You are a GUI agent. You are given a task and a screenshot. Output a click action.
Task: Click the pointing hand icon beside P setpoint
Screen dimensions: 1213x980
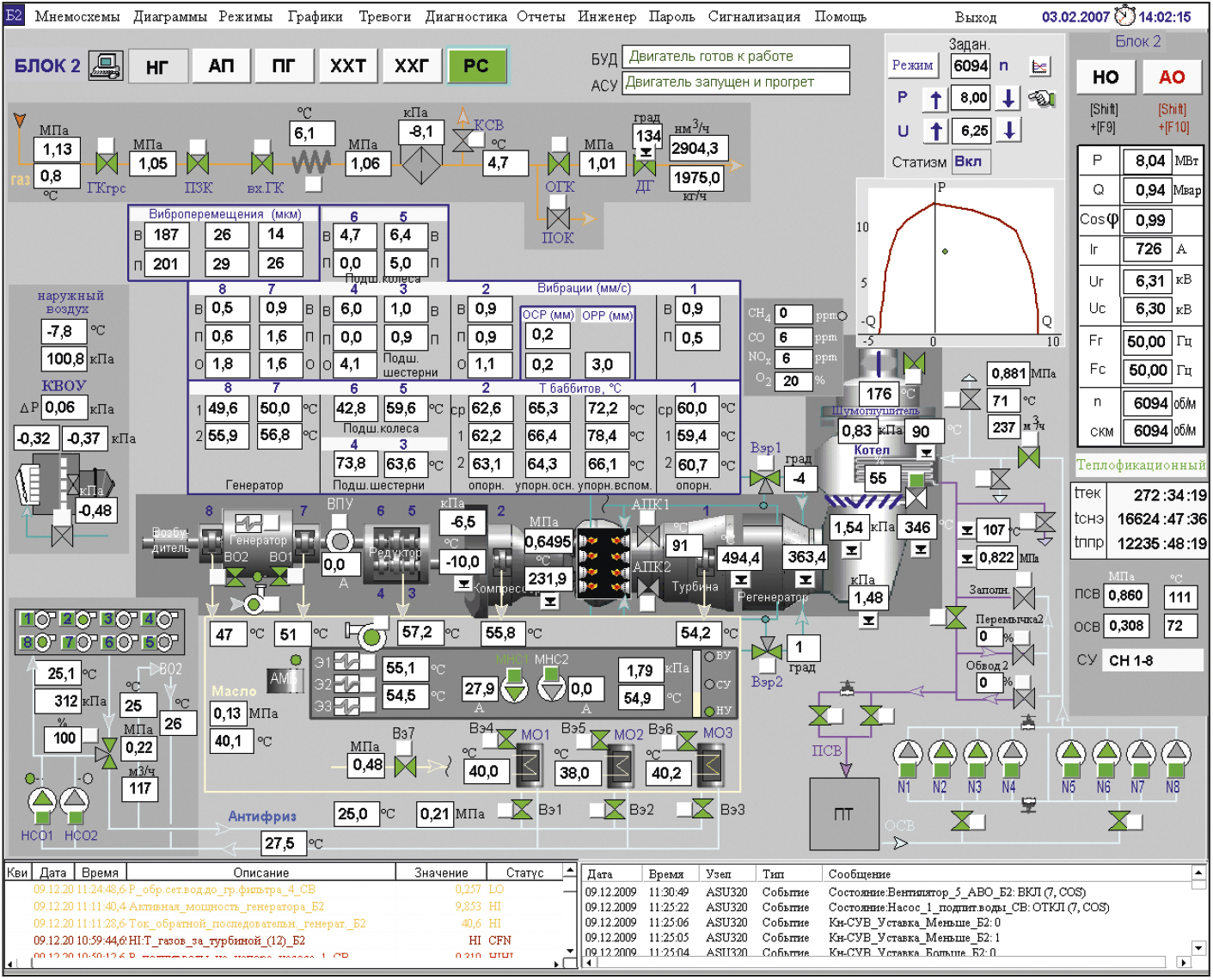pyautogui.click(x=1042, y=99)
